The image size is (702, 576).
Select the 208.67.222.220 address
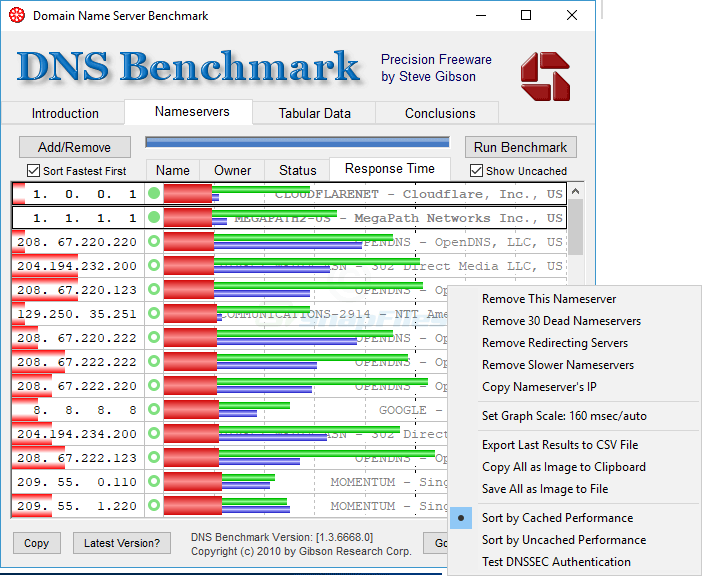tap(77, 386)
